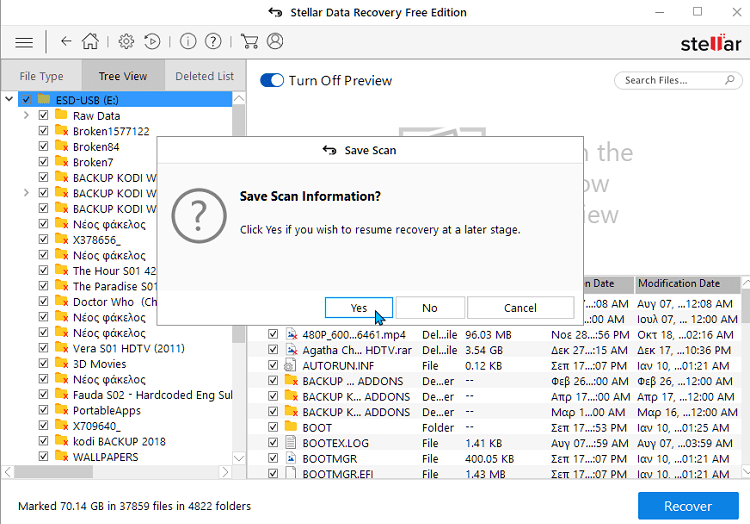Sort by Modification Date column header
Viewport: 750px width, 524px height.
pyautogui.click(x=687, y=284)
